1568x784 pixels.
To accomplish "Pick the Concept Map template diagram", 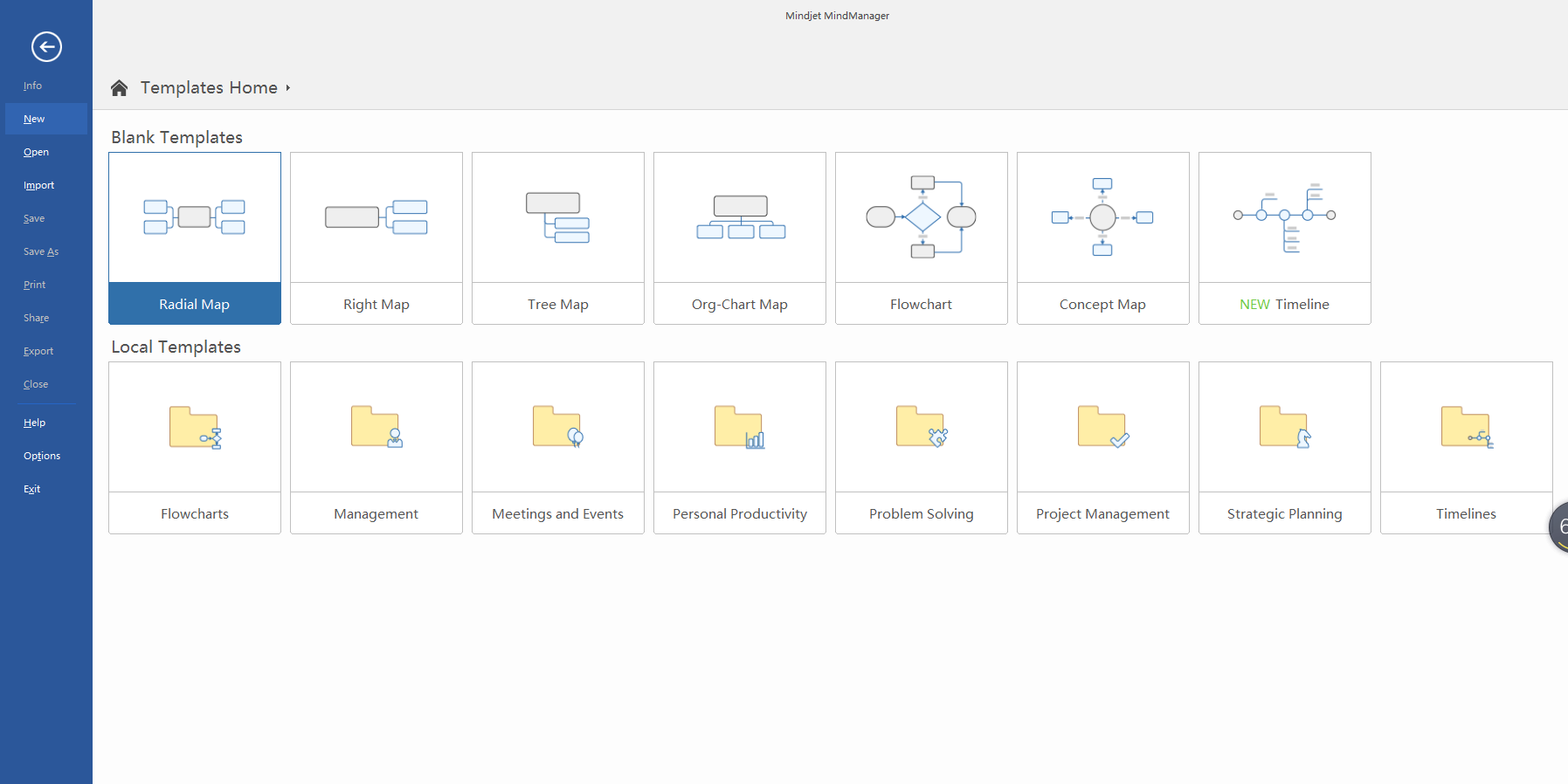I will click(1102, 217).
